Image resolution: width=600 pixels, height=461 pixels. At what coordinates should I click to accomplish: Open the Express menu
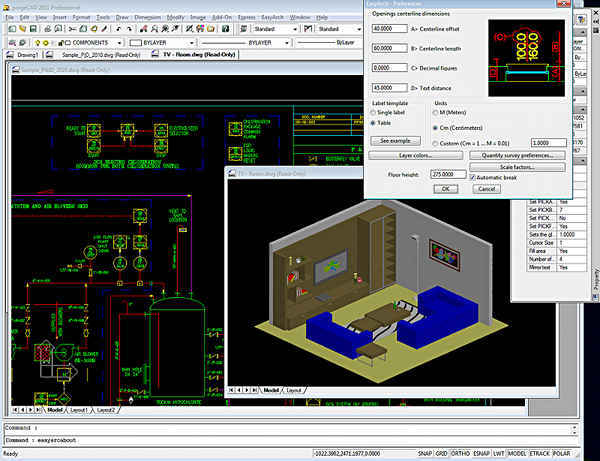[246, 17]
